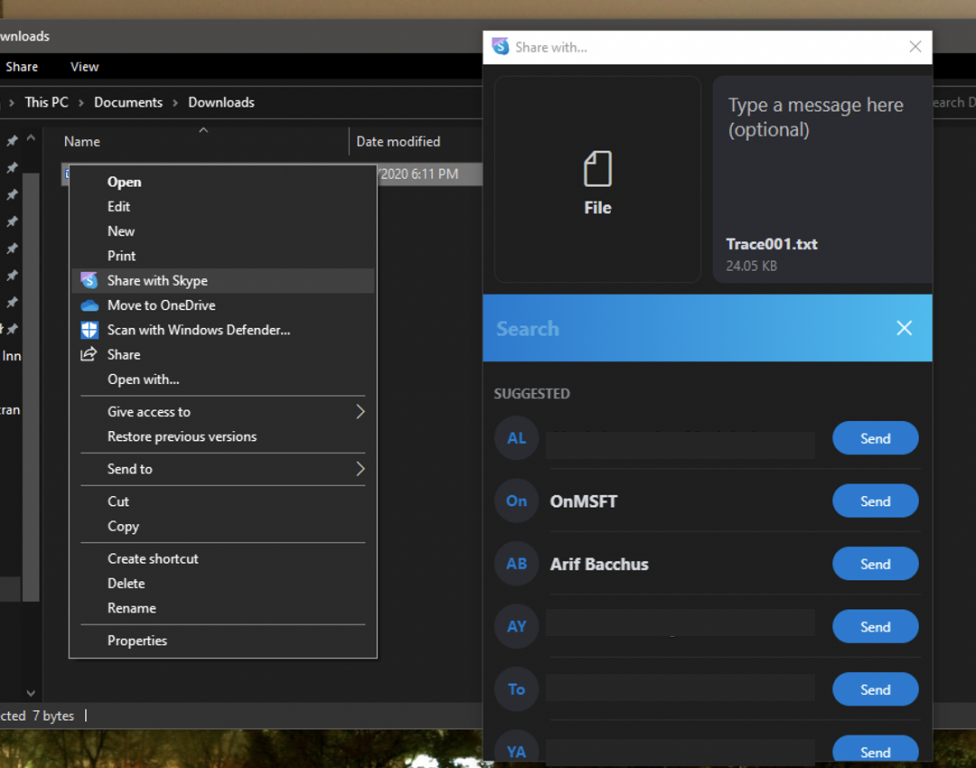Sort files by Name column header
976x768 pixels.
point(82,142)
